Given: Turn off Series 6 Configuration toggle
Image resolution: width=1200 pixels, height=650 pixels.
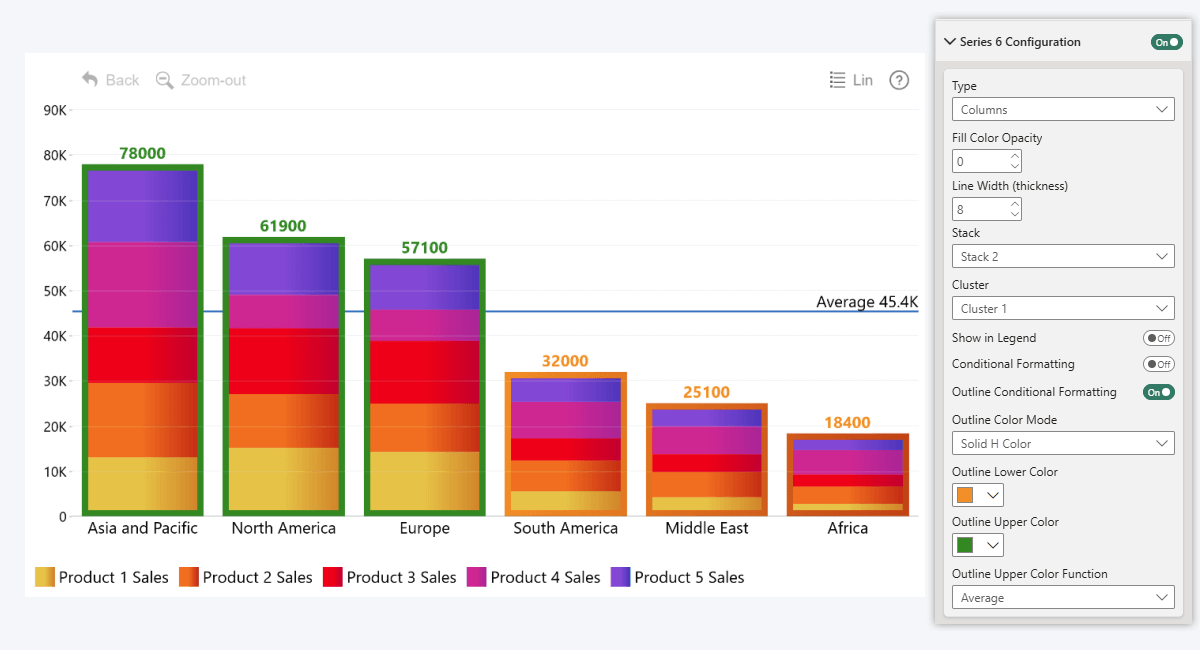Looking at the screenshot, I should click(1166, 42).
